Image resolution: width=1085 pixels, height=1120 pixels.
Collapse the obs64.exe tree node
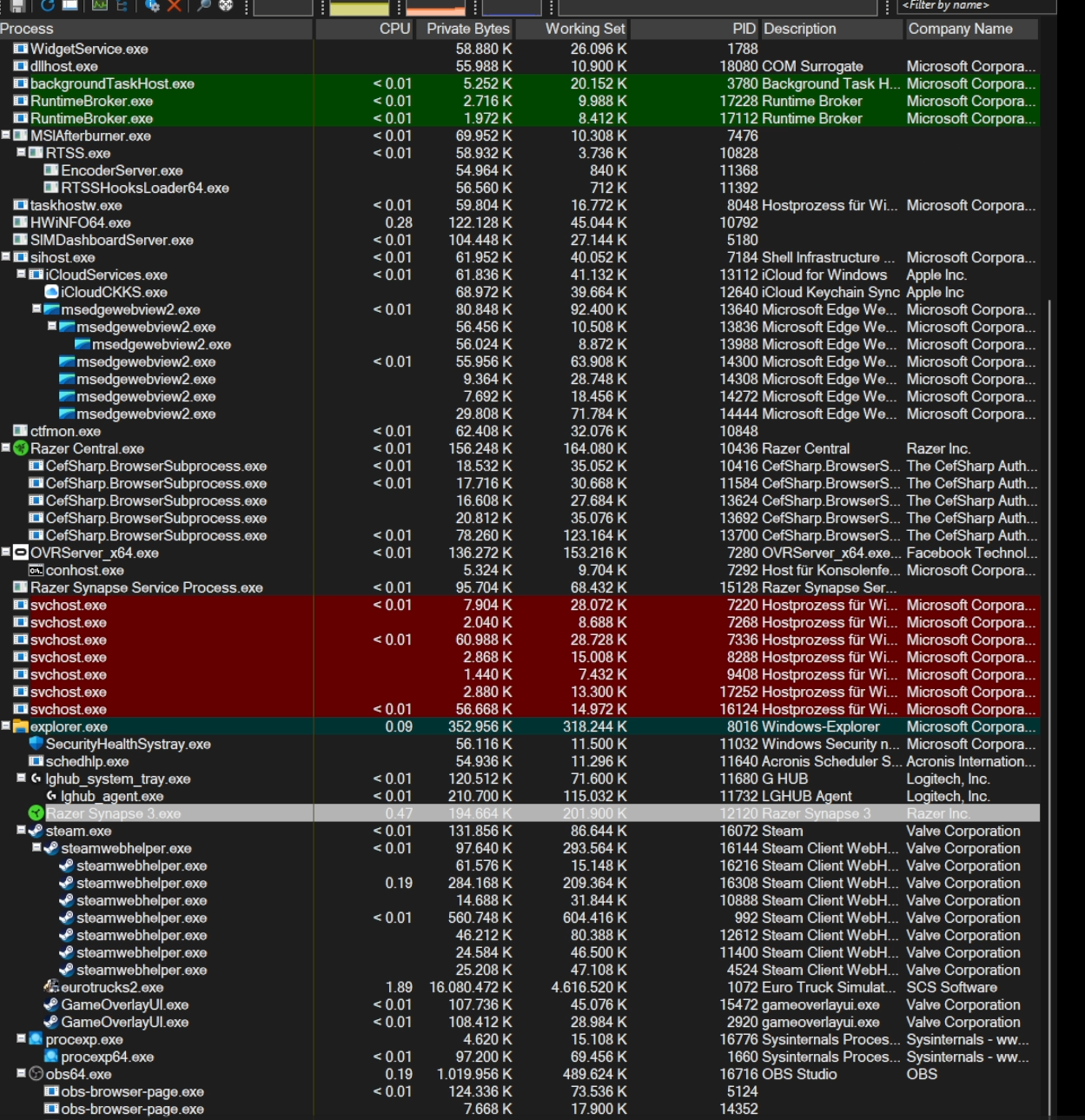(21, 1073)
